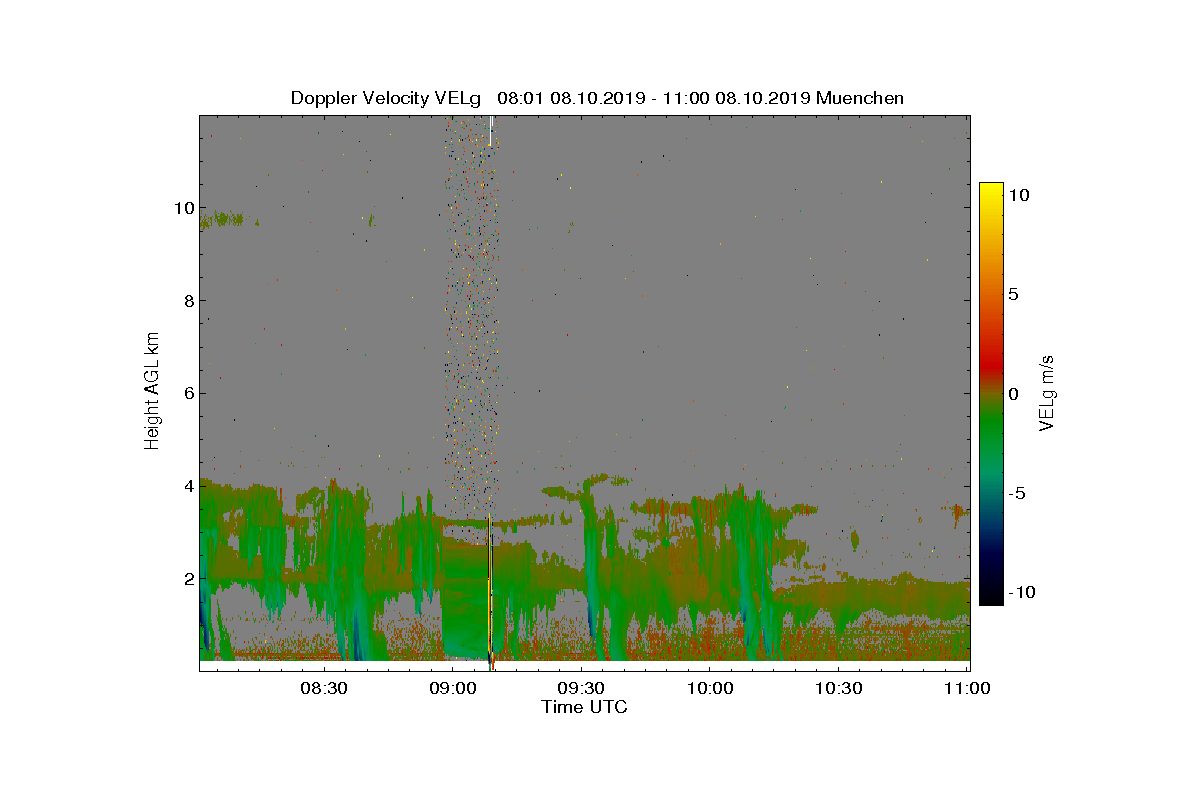Click the height tick label 8

188,301
